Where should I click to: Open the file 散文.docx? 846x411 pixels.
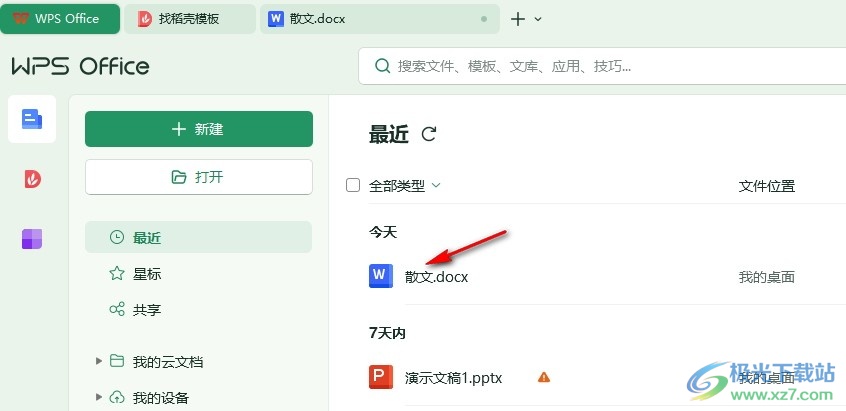pyautogui.click(x=436, y=277)
